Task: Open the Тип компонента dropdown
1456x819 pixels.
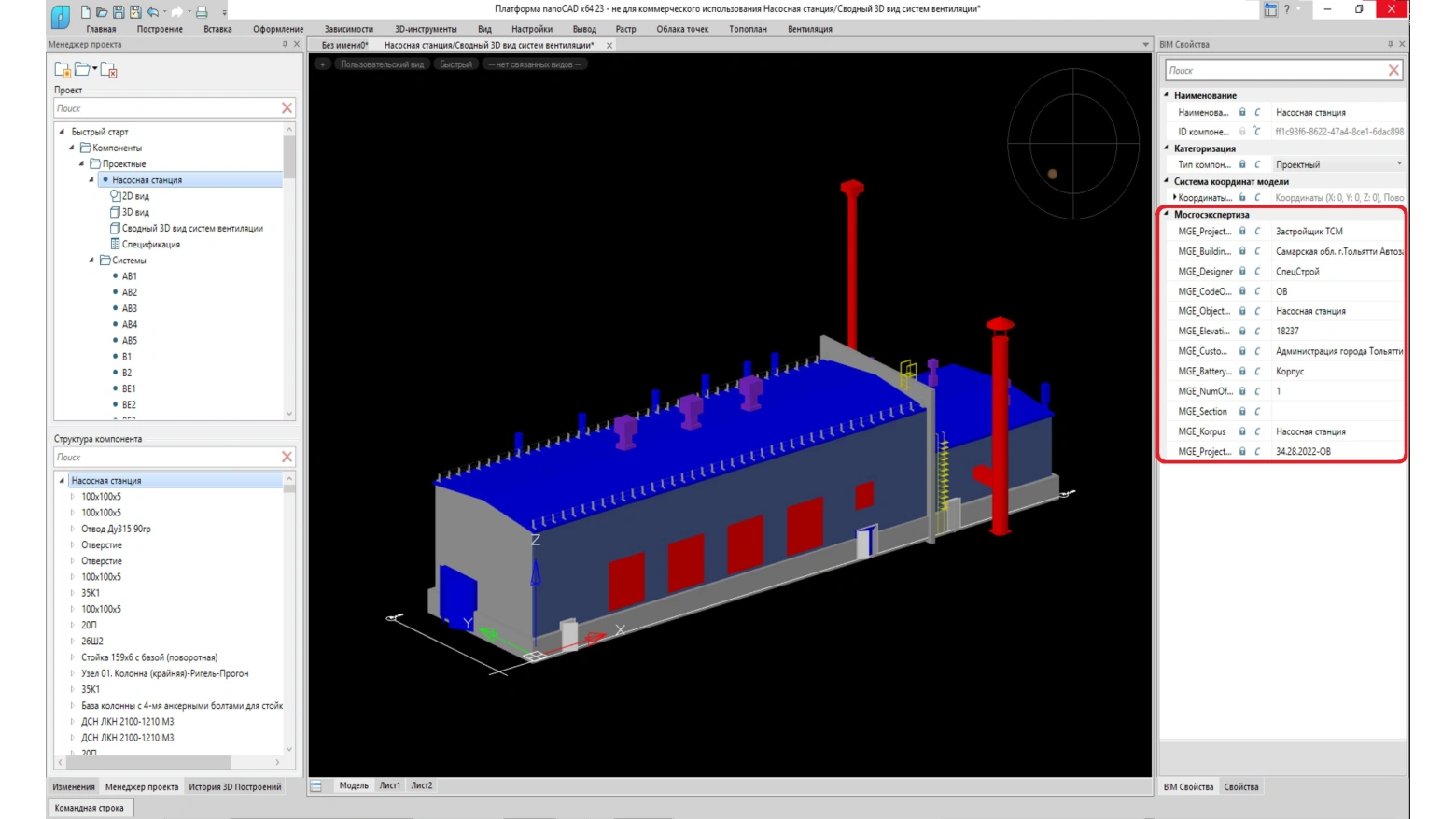Action: point(1398,164)
